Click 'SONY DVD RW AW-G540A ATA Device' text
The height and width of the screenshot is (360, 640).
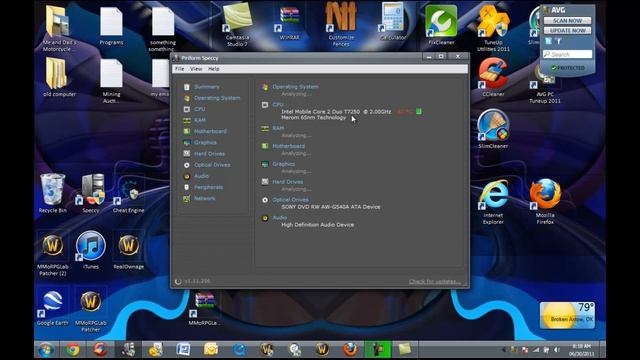pos(331,207)
